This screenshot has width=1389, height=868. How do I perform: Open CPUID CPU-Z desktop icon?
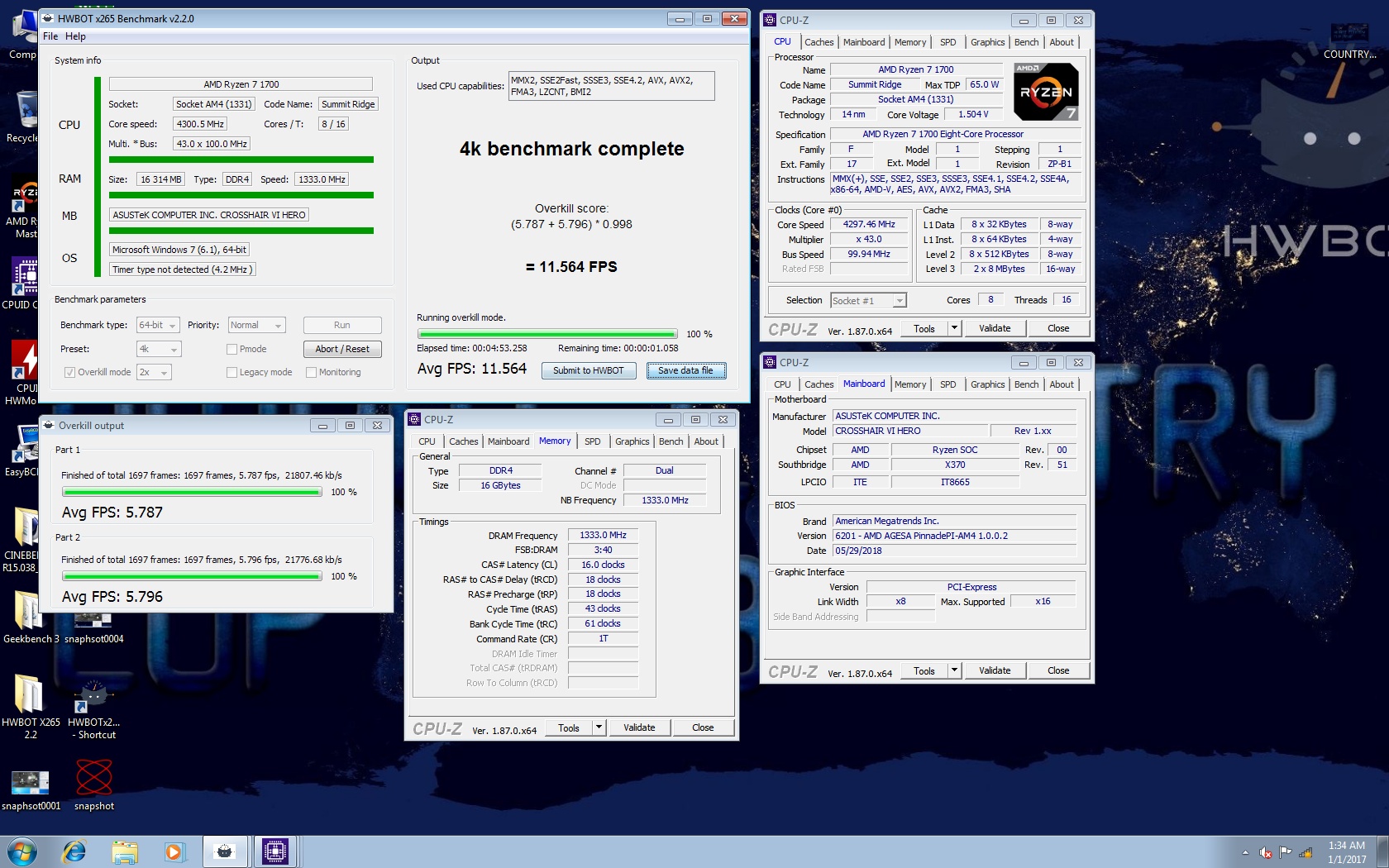click(22, 283)
